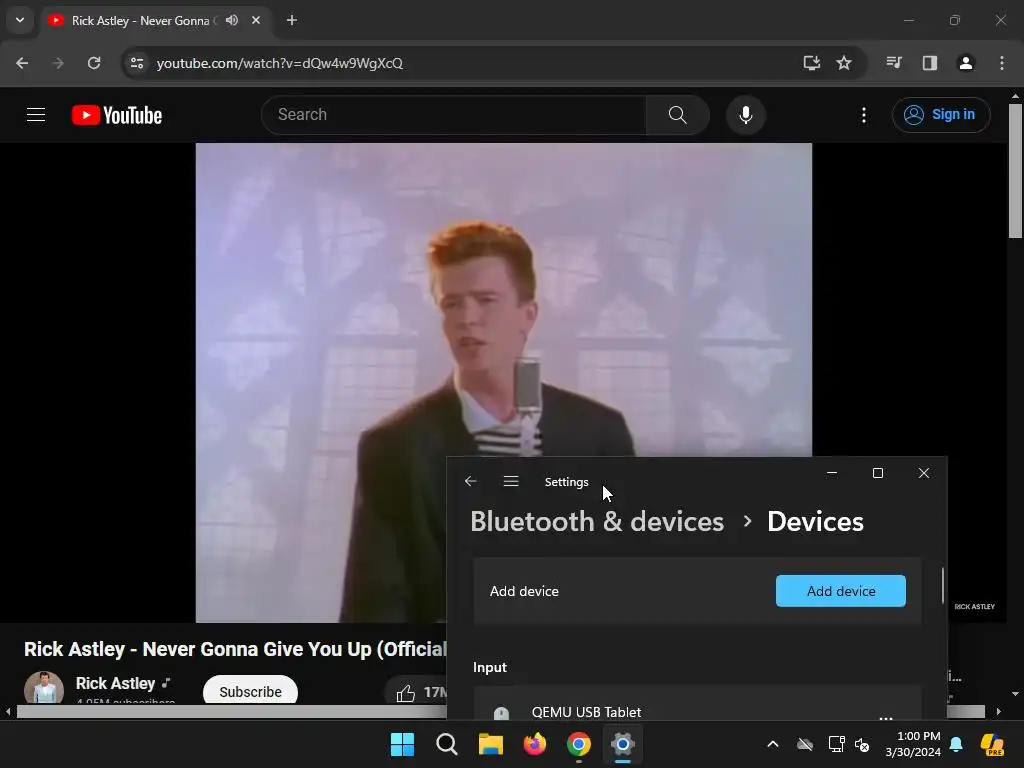1024x768 pixels.
Task: Open Chrome three-dot customize menu
Action: (1002, 63)
